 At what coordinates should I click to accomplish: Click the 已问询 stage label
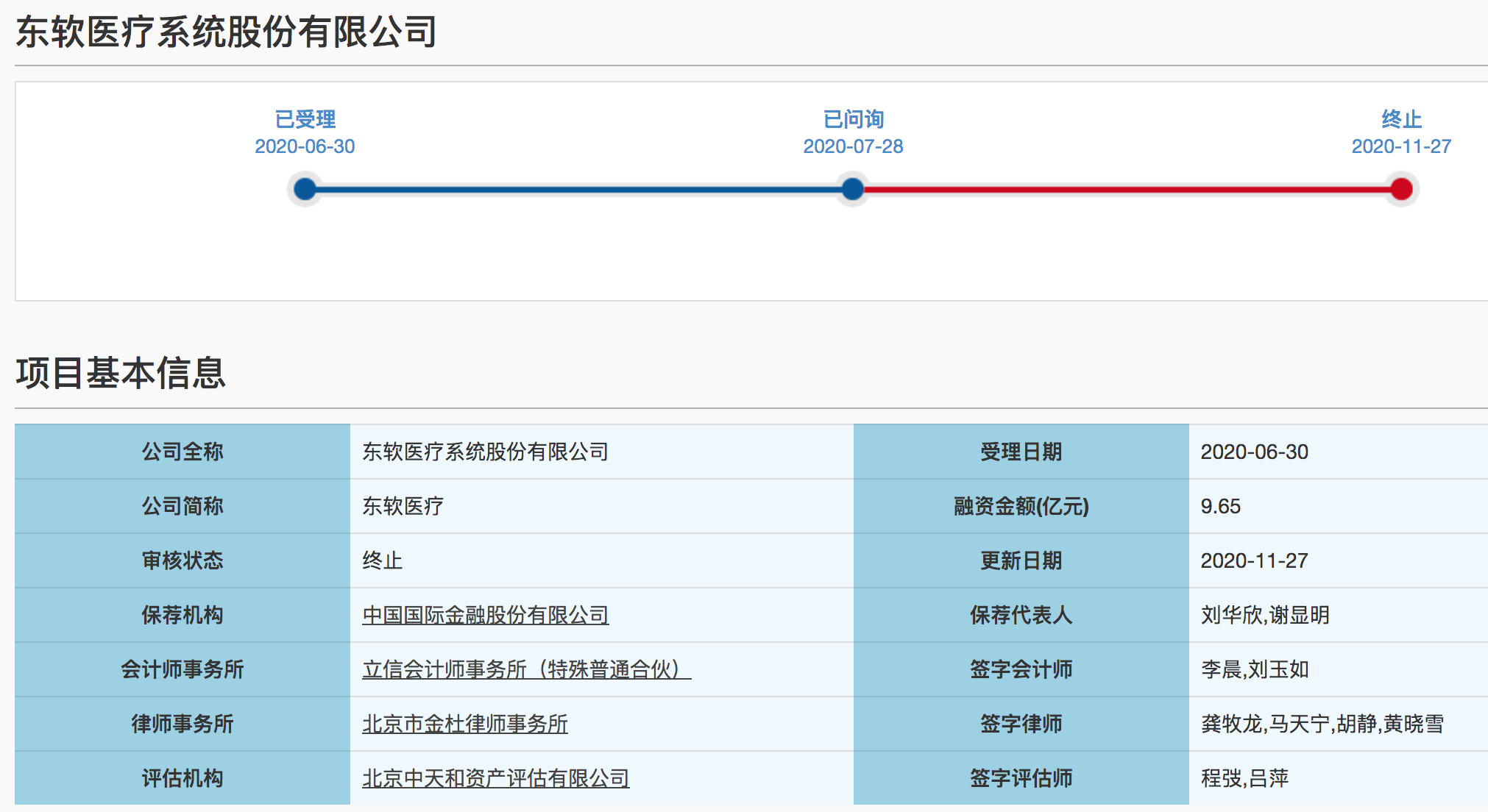pos(853,119)
